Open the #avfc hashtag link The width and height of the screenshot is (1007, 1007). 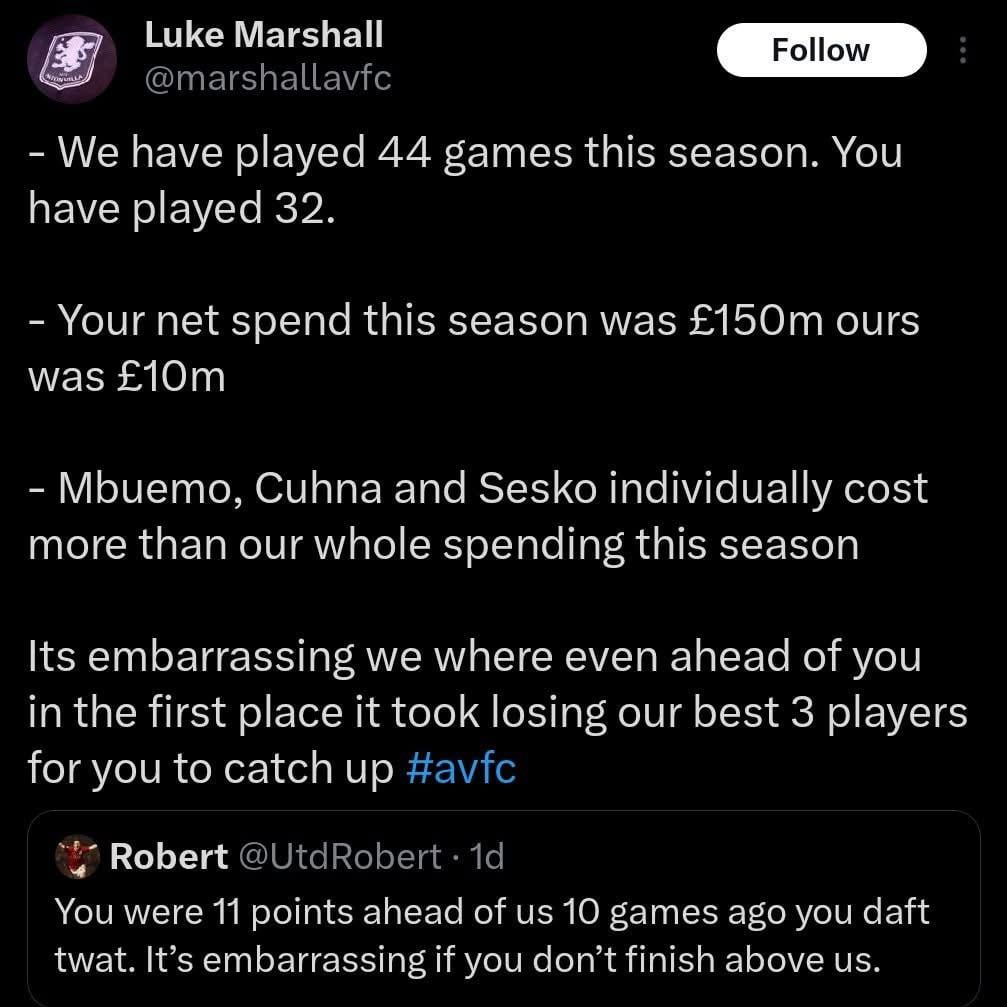(x=461, y=768)
